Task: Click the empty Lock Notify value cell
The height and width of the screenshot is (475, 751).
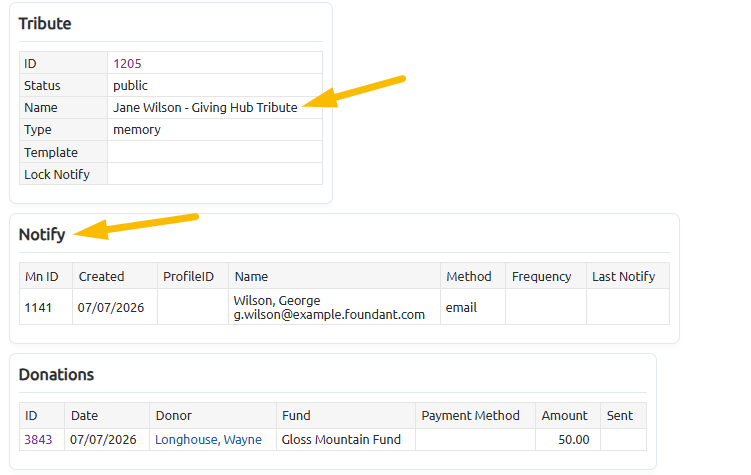Action: (x=215, y=174)
